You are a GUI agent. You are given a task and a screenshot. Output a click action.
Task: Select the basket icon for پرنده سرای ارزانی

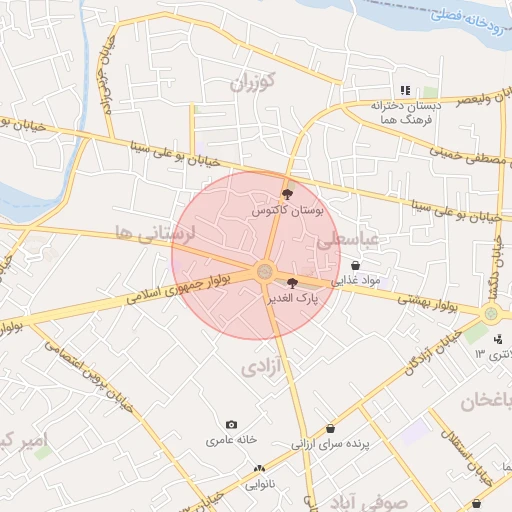pyautogui.click(x=330, y=428)
